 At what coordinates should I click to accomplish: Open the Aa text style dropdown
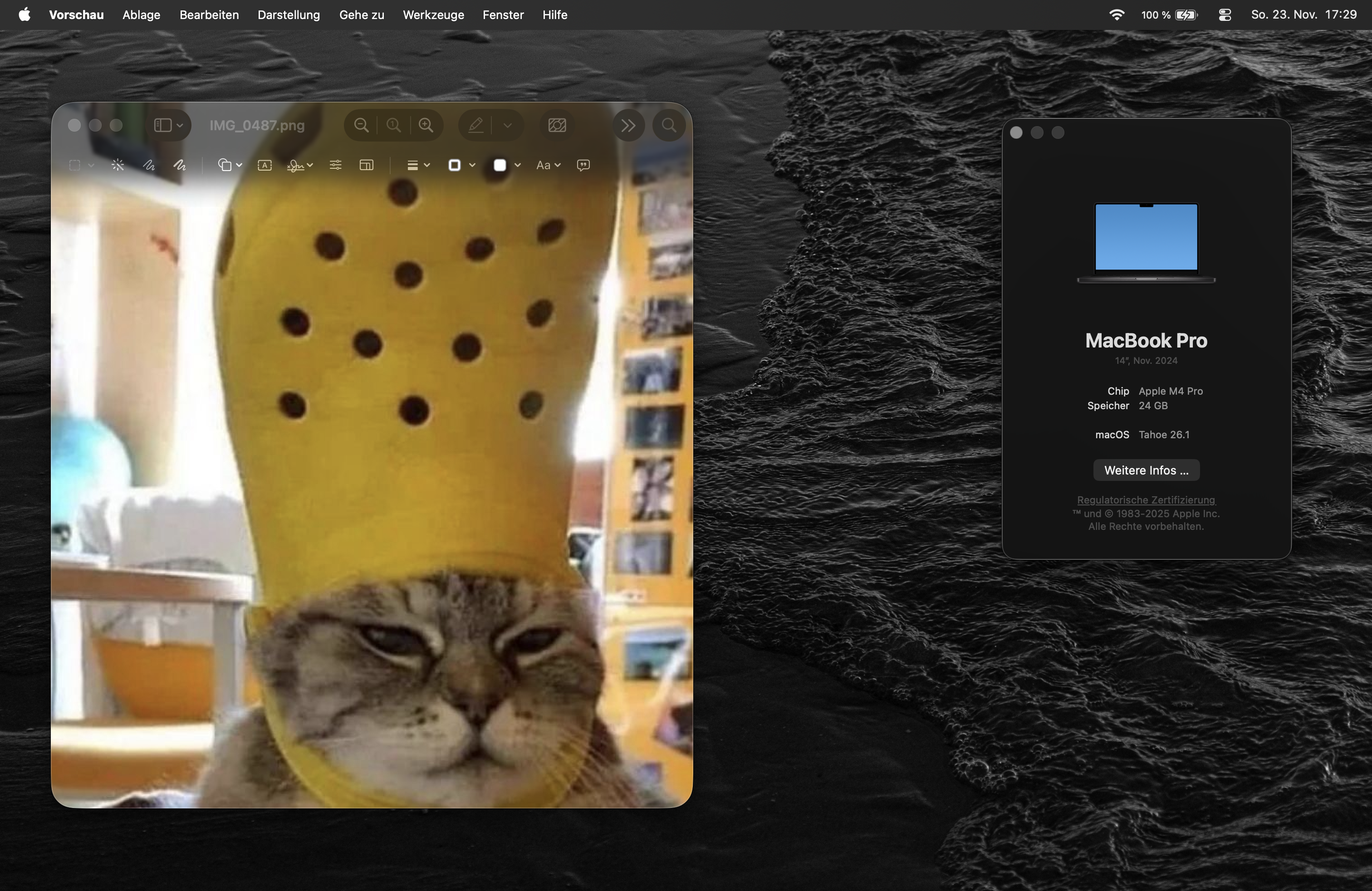point(548,166)
